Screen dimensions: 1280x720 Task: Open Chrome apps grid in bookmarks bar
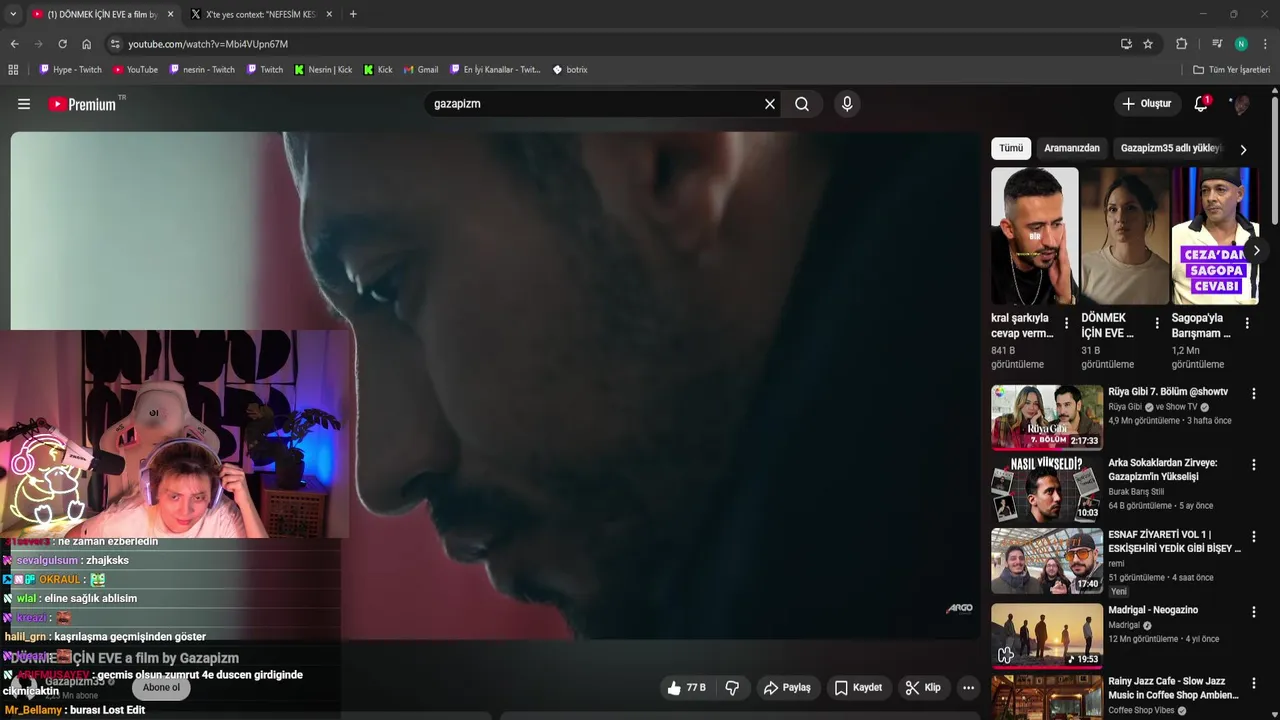(x=13, y=70)
